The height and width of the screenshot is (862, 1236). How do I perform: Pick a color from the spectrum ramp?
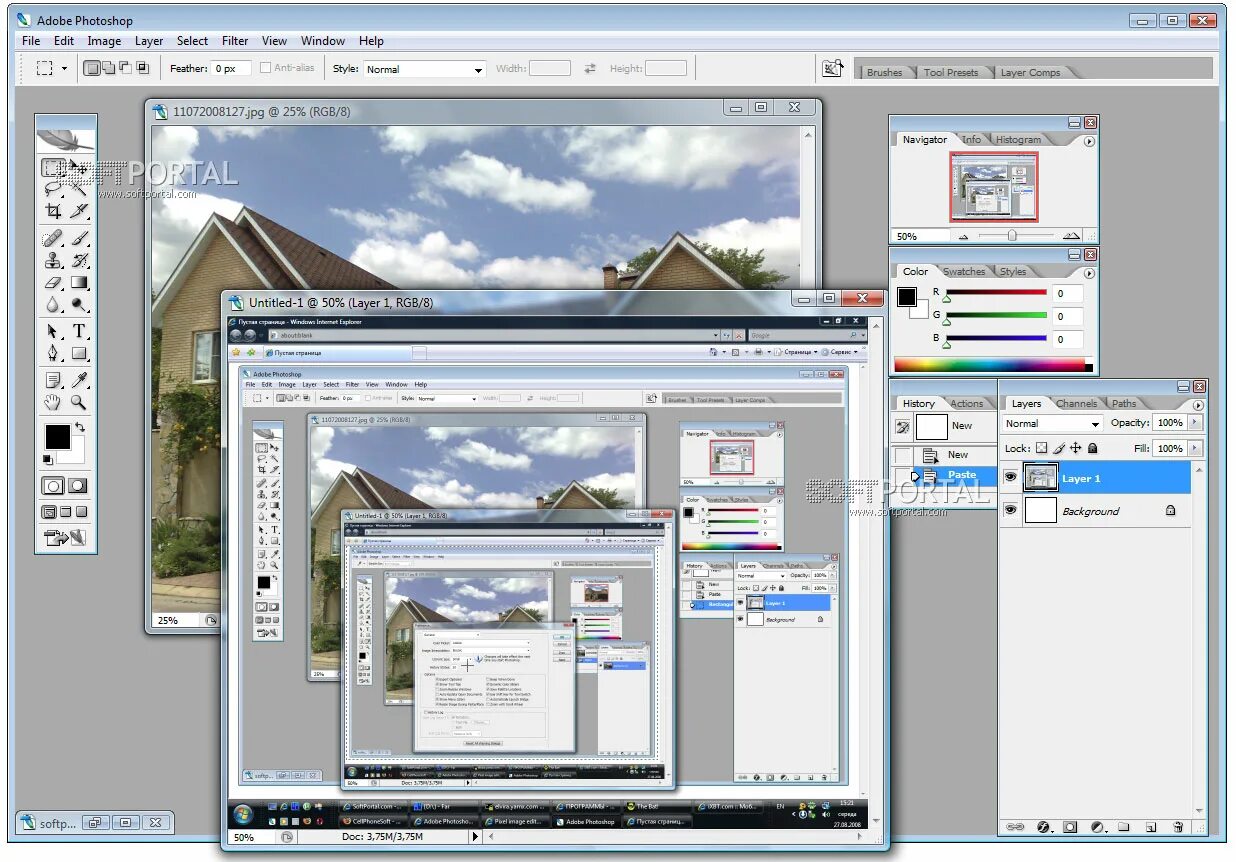[x=989, y=365]
